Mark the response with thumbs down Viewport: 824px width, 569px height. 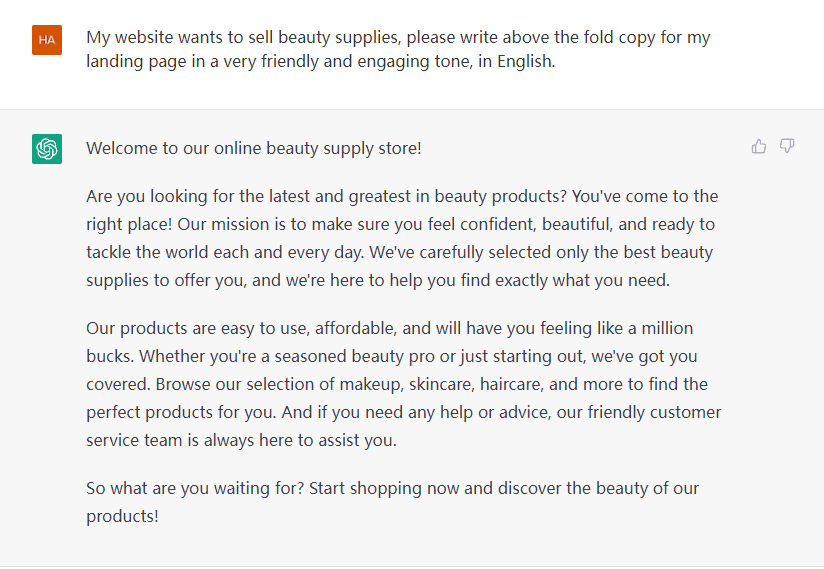(x=787, y=146)
